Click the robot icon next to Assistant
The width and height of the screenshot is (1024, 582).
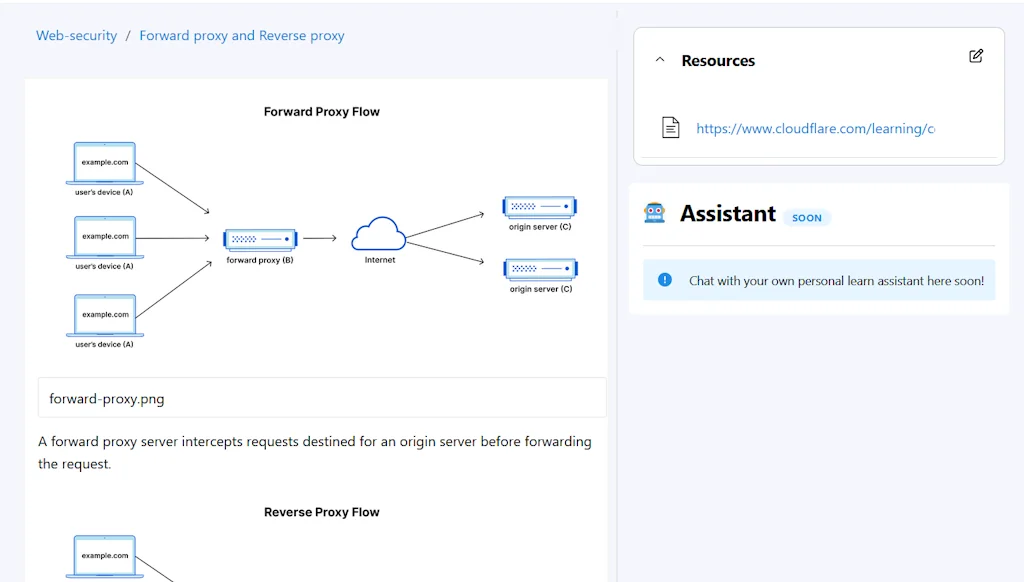(x=655, y=212)
